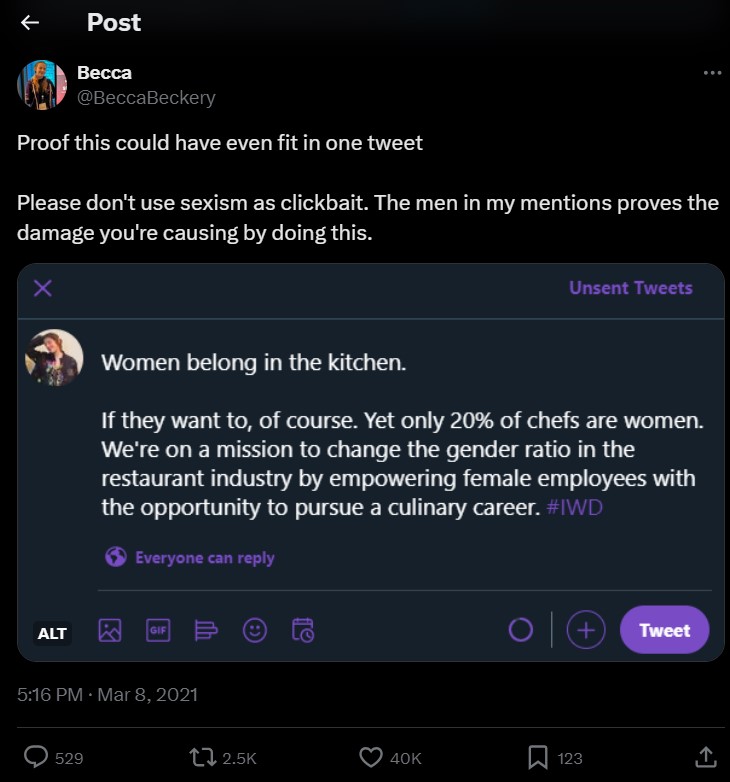Schedule the tweet with the calendar icon
The image size is (730, 782).
[303, 630]
